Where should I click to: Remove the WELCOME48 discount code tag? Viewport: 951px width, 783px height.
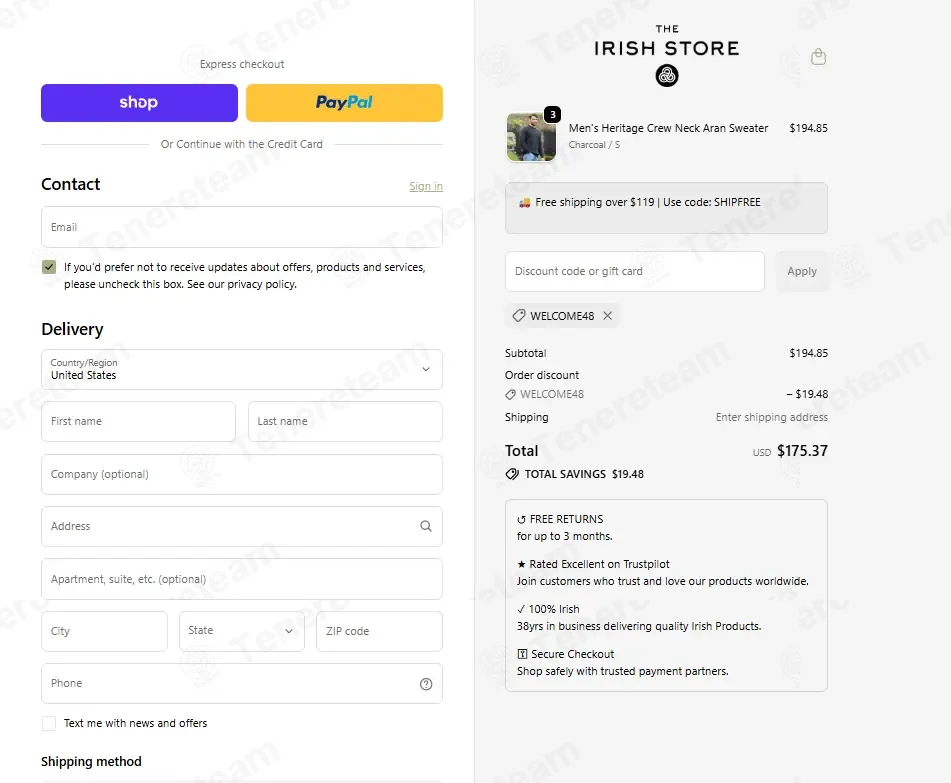coord(607,315)
